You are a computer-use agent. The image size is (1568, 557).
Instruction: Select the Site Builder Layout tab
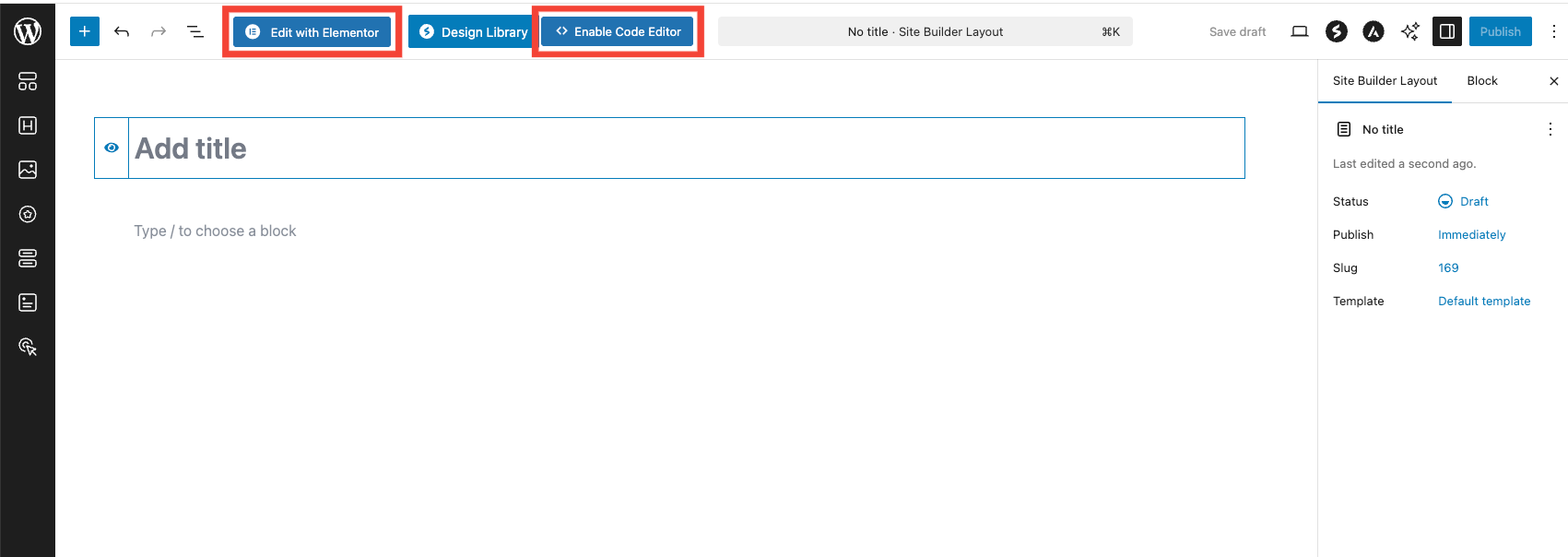1385,80
